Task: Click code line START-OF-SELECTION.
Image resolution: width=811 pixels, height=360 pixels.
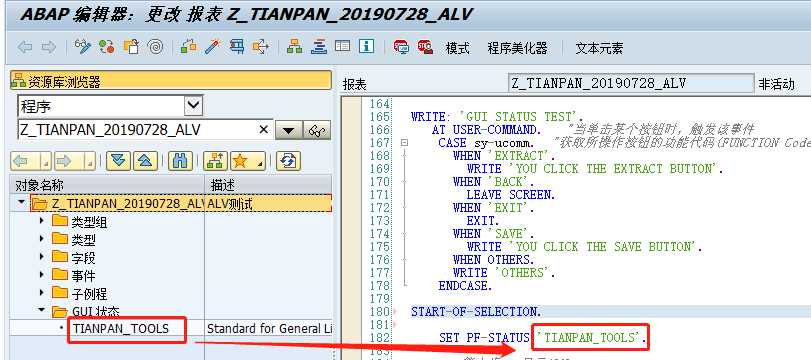Action: click(476, 311)
